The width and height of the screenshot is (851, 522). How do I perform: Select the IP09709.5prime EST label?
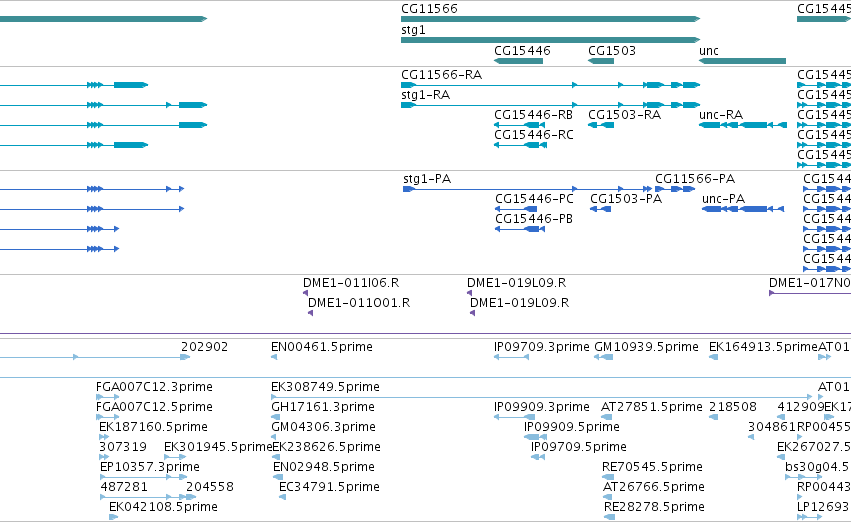pyautogui.click(x=579, y=448)
